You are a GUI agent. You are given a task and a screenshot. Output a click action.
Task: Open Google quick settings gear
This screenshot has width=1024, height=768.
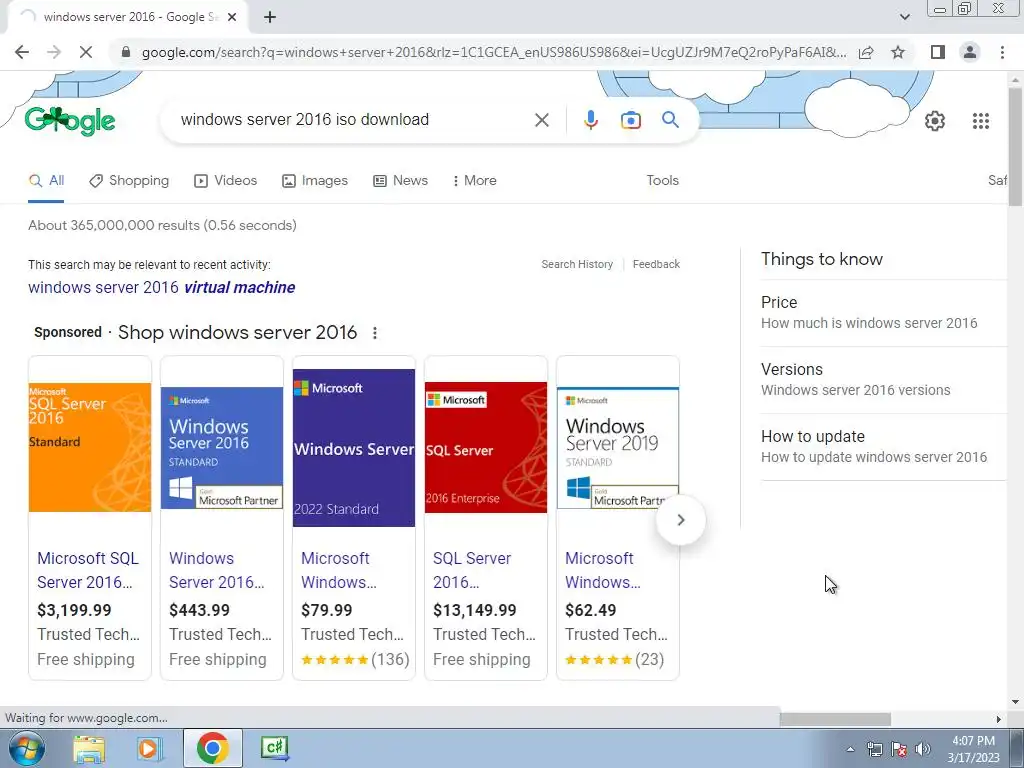[935, 121]
